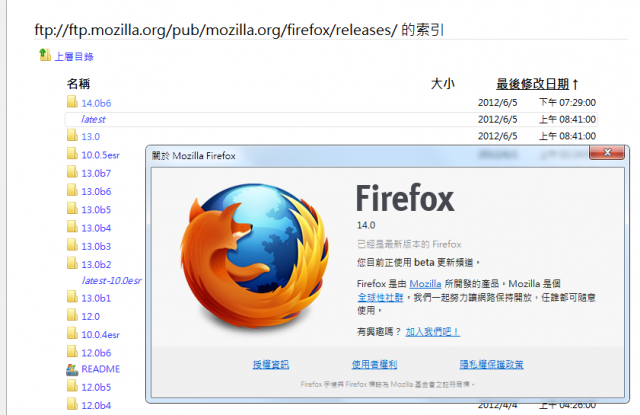The width and height of the screenshot is (640, 415).
Task: Open the 14.0b6 folder link
Action: (96, 103)
